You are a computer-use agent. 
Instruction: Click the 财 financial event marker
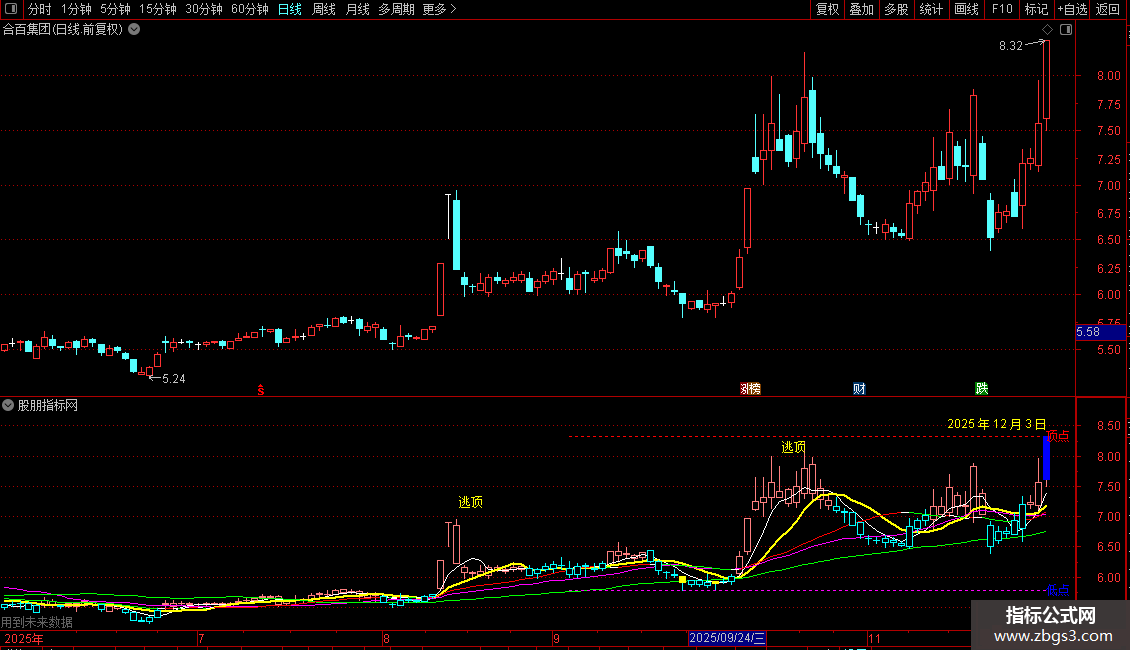pos(859,388)
